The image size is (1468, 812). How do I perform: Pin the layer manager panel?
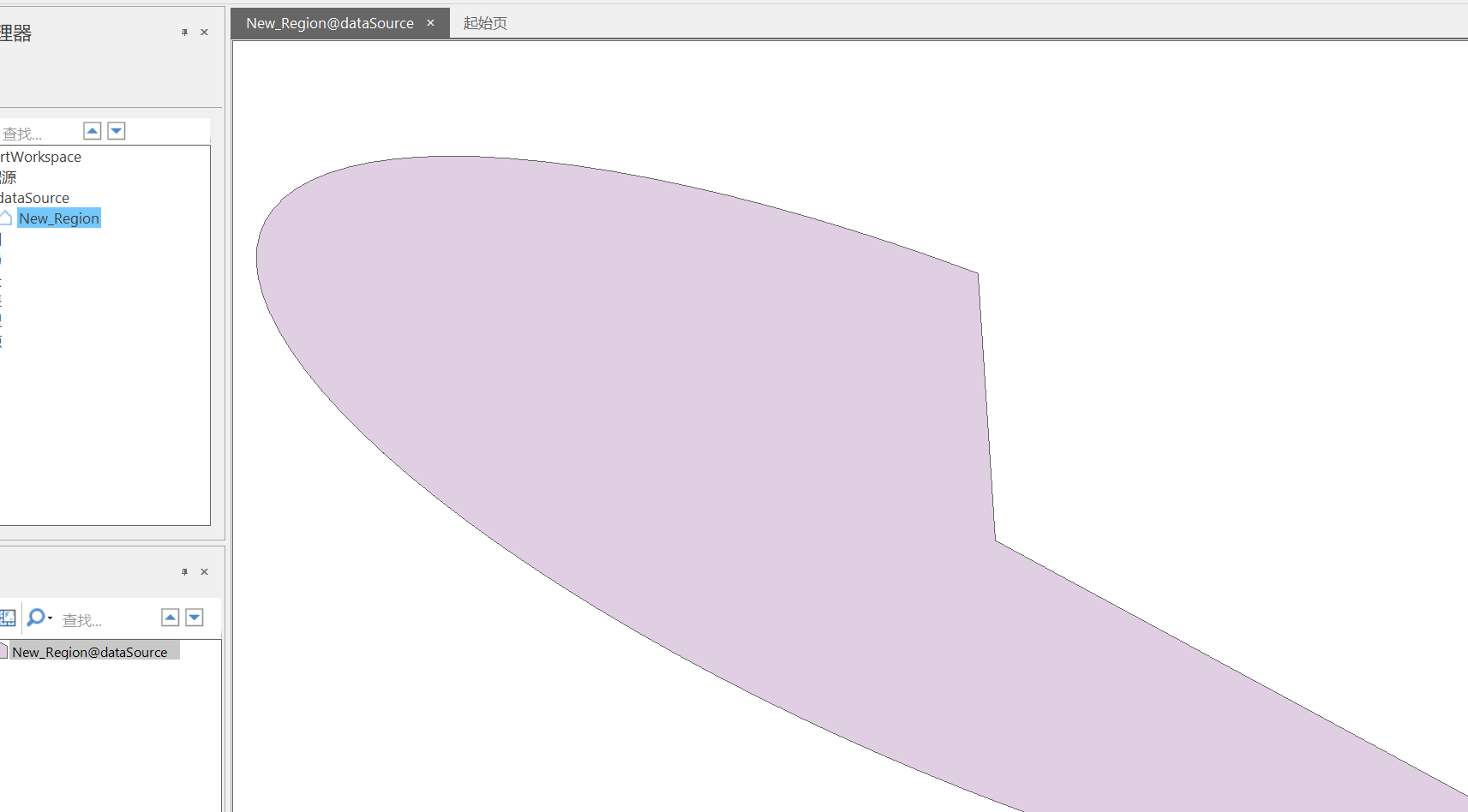[x=184, y=572]
